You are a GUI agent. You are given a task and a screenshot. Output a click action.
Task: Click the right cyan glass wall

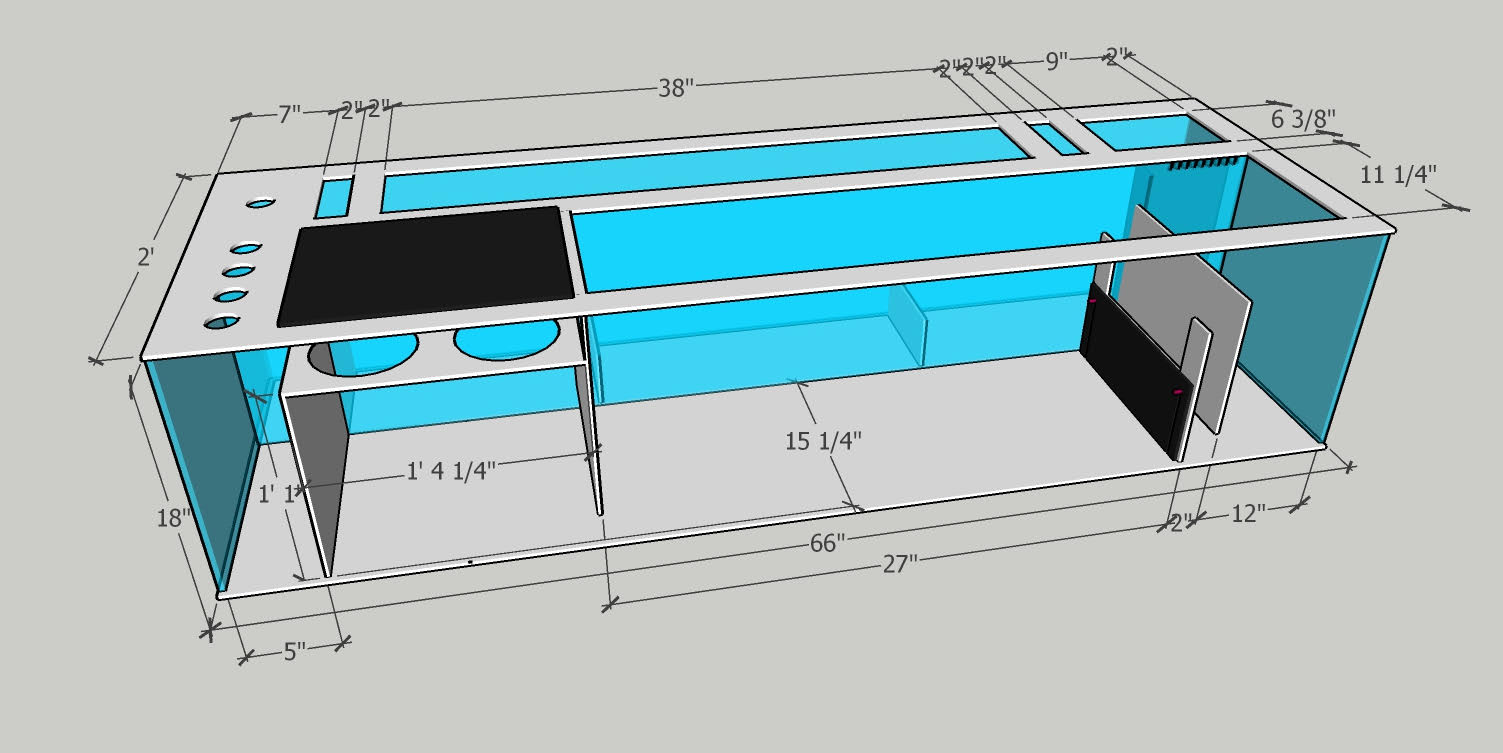(x=1300, y=320)
